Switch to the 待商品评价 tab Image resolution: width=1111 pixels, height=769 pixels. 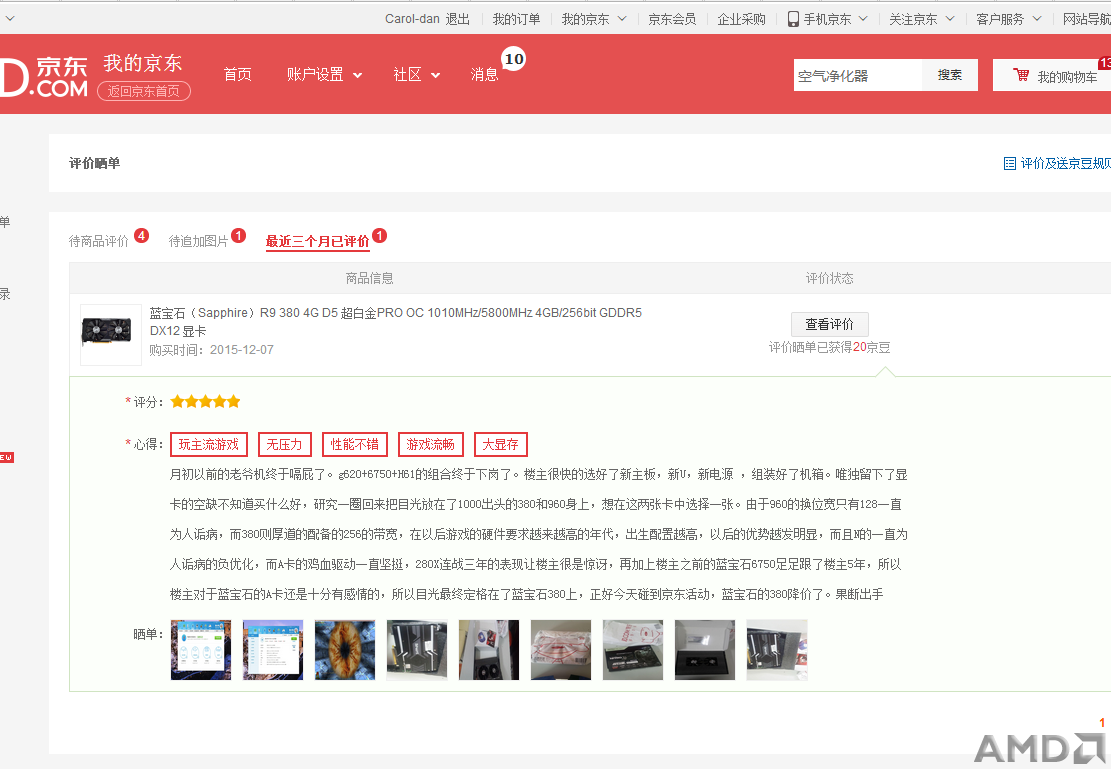click(98, 242)
